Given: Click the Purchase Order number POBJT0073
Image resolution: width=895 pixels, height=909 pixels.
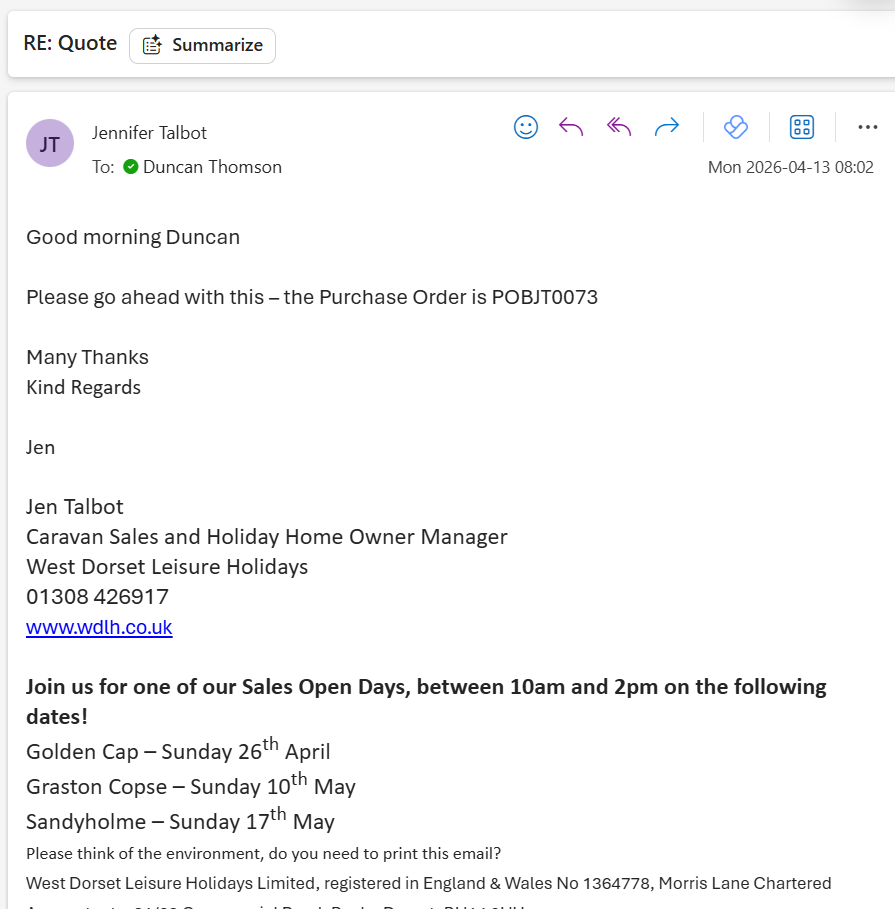Looking at the screenshot, I should point(544,297).
